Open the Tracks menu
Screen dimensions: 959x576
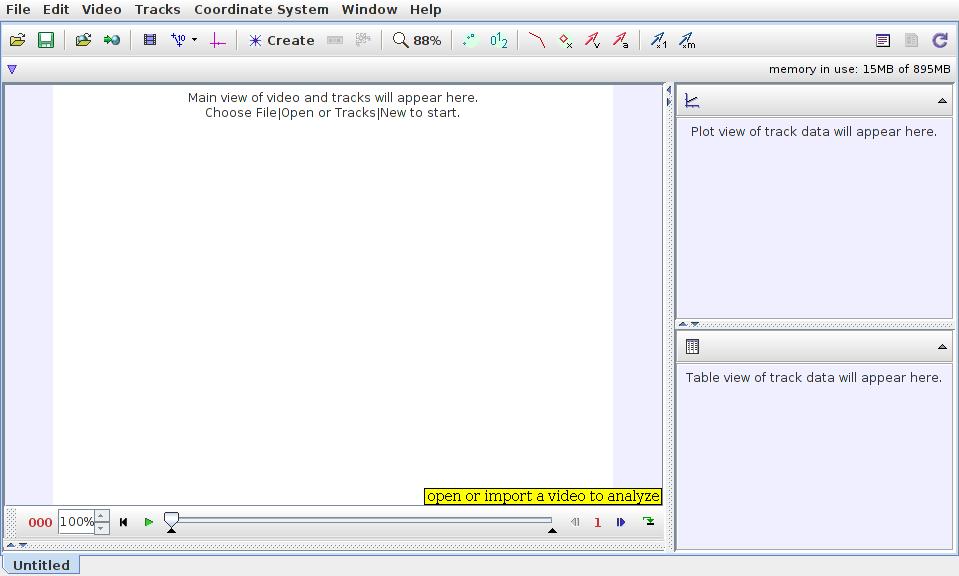[x=157, y=10]
